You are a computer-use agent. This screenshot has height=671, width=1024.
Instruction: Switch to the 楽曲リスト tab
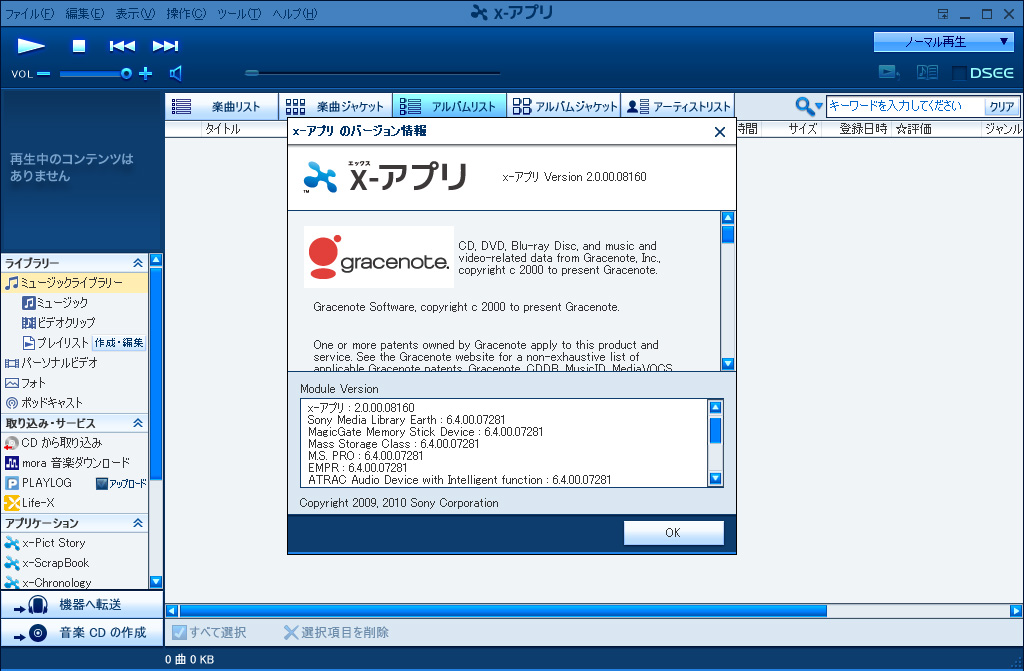[222, 106]
